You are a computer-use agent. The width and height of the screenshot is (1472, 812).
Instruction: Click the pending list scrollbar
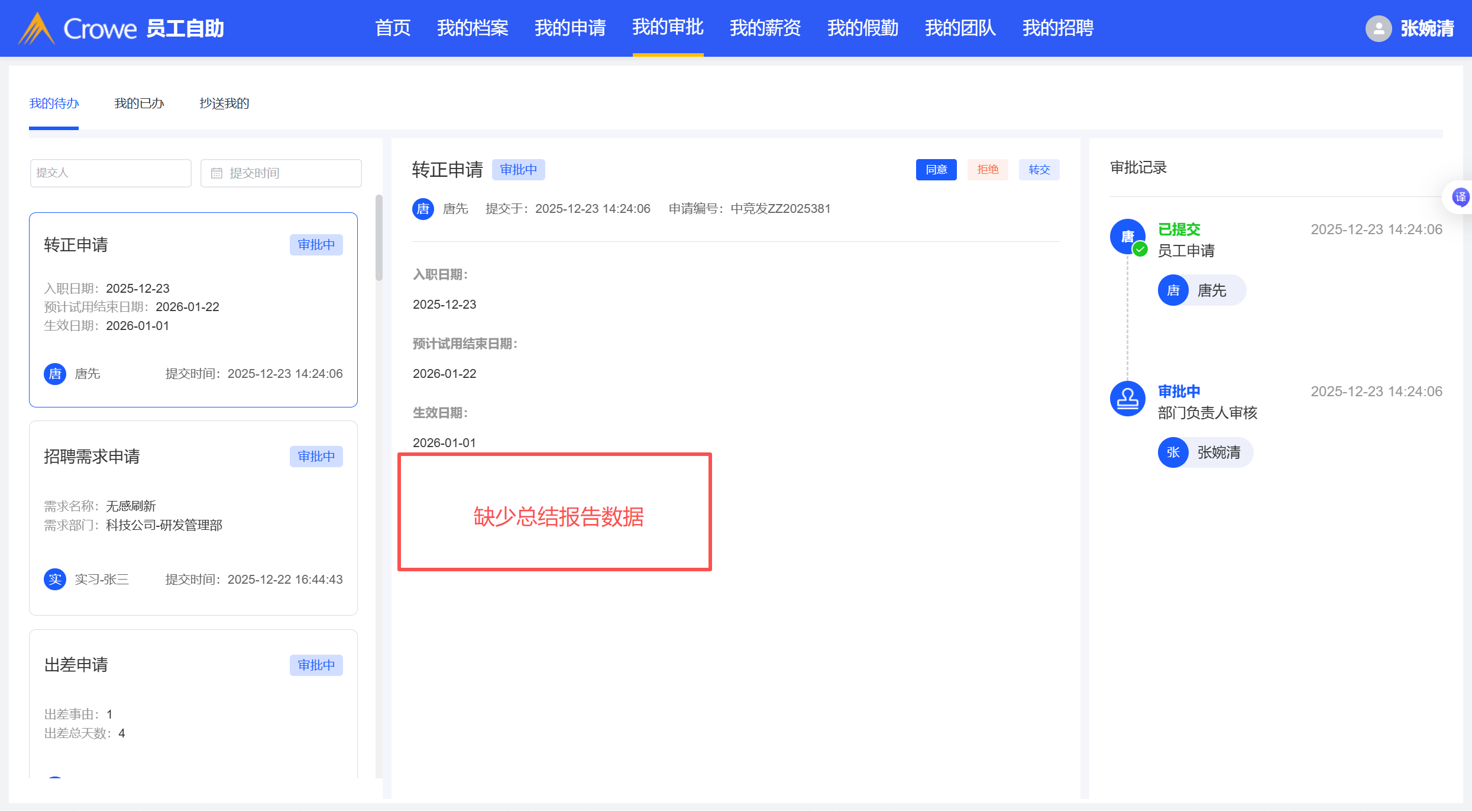pos(379,238)
